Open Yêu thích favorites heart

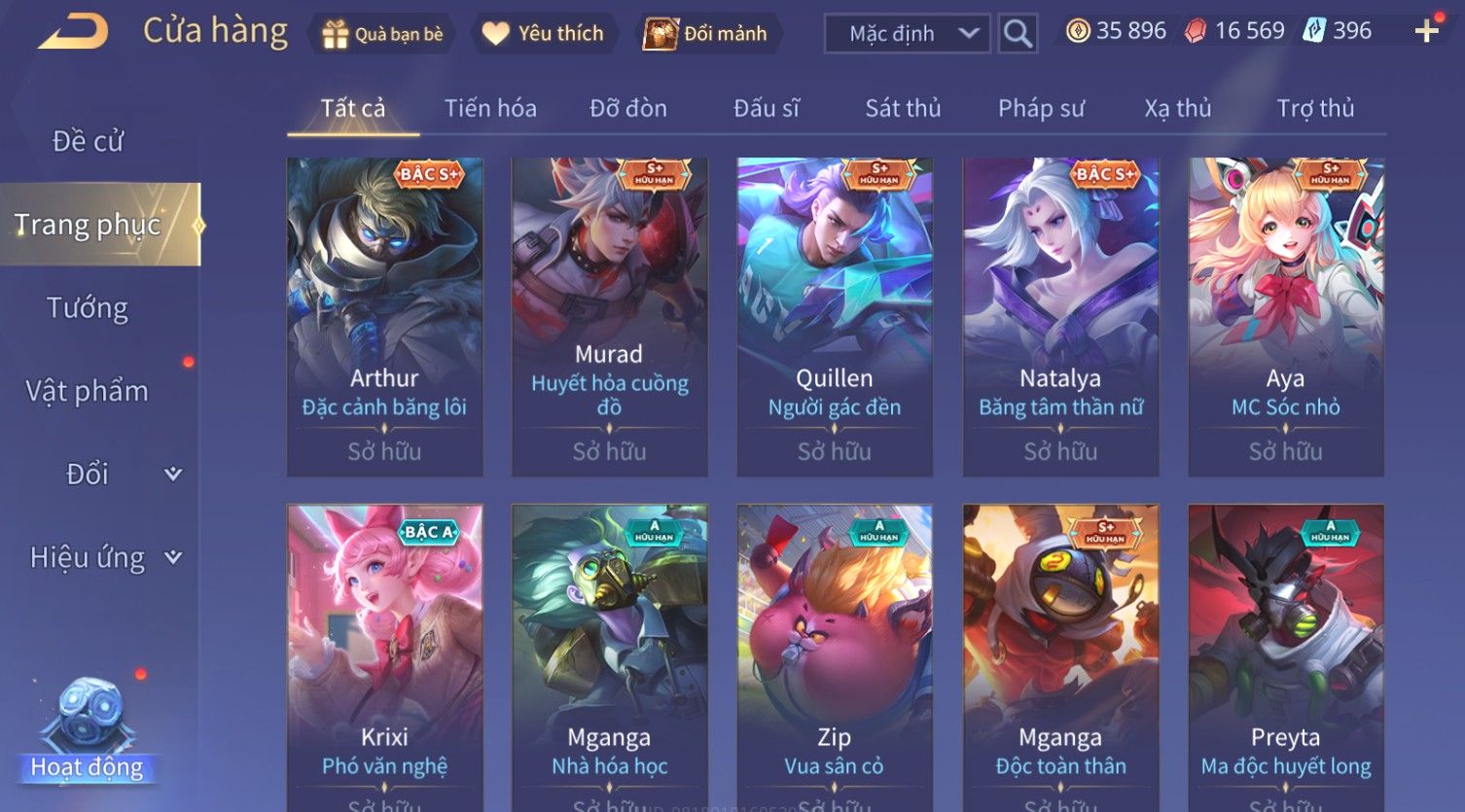[496, 34]
